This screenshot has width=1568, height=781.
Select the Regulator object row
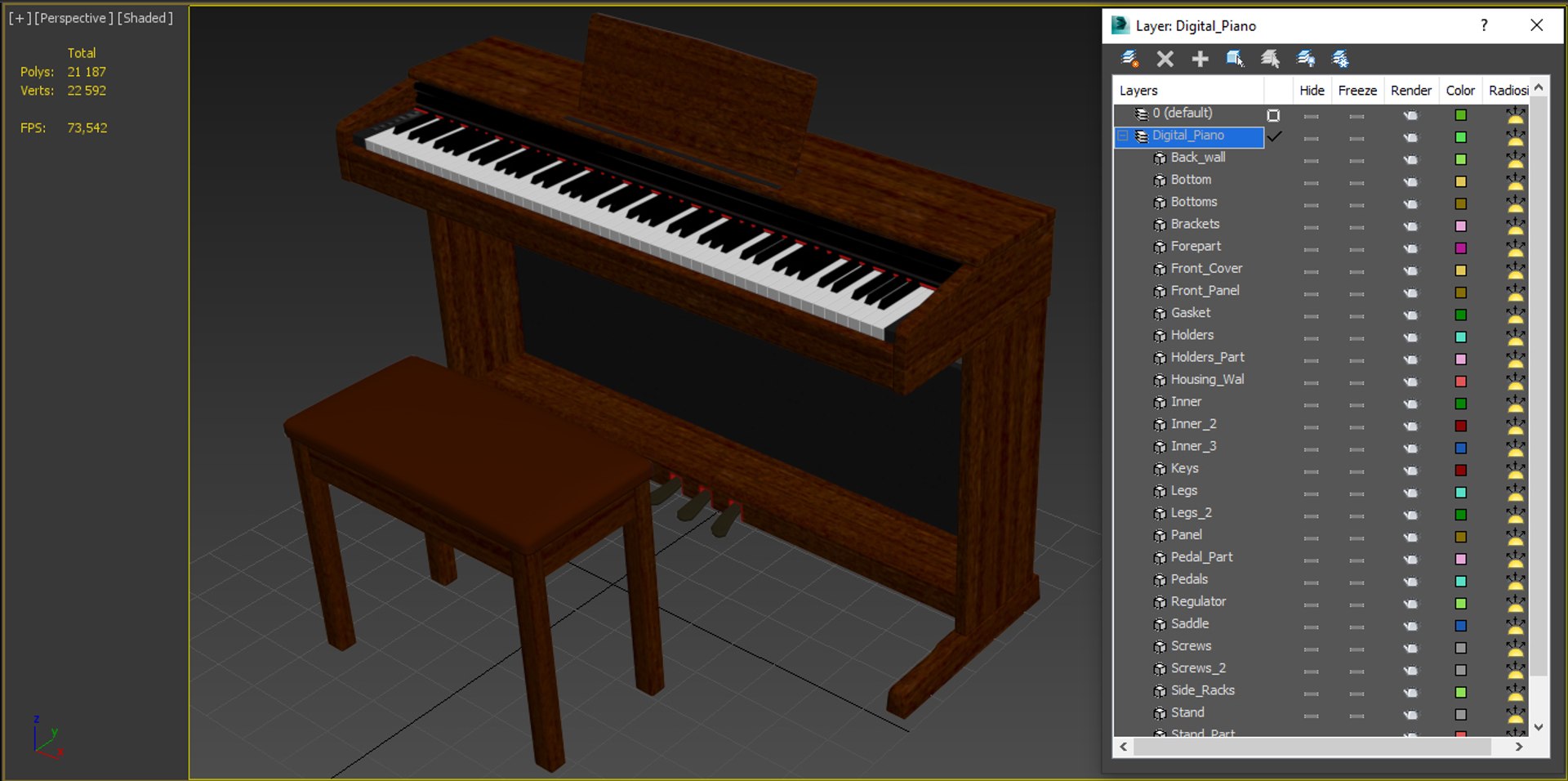1198,602
